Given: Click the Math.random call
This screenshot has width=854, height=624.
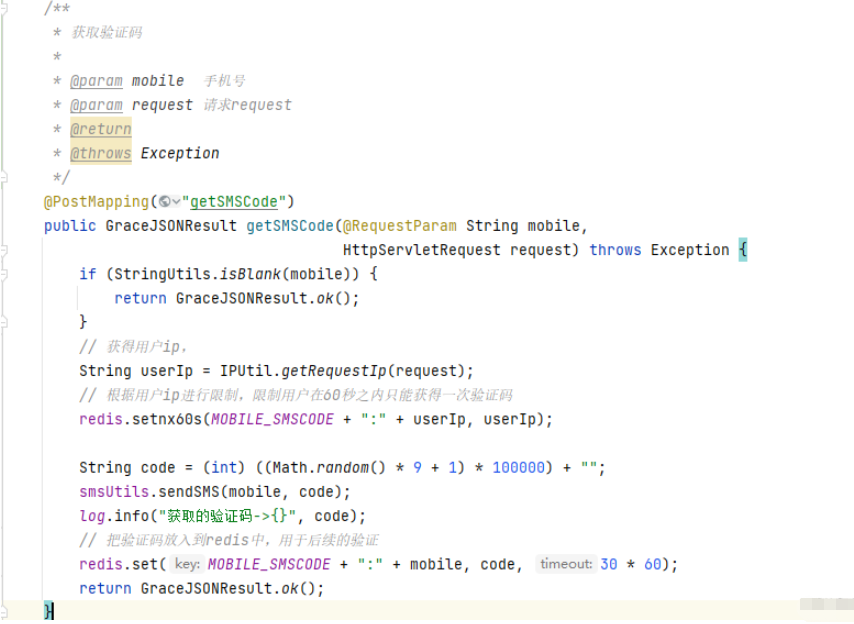Looking at the screenshot, I should pos(329,467).
